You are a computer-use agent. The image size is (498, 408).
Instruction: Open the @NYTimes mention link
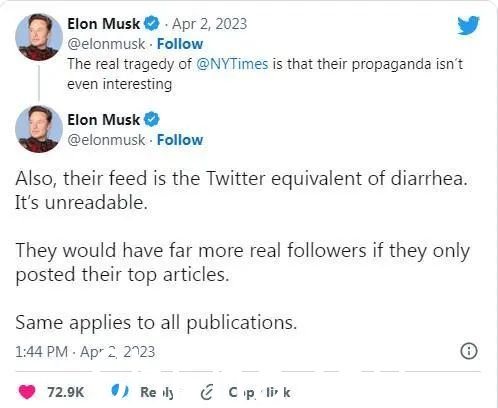232,64
